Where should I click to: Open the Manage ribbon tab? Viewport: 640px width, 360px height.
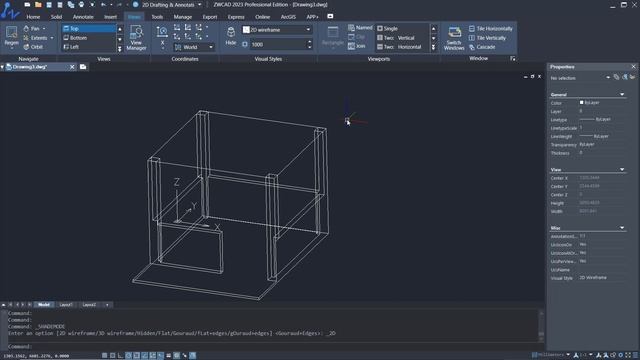pyautogui.click(x=182, y=17)
